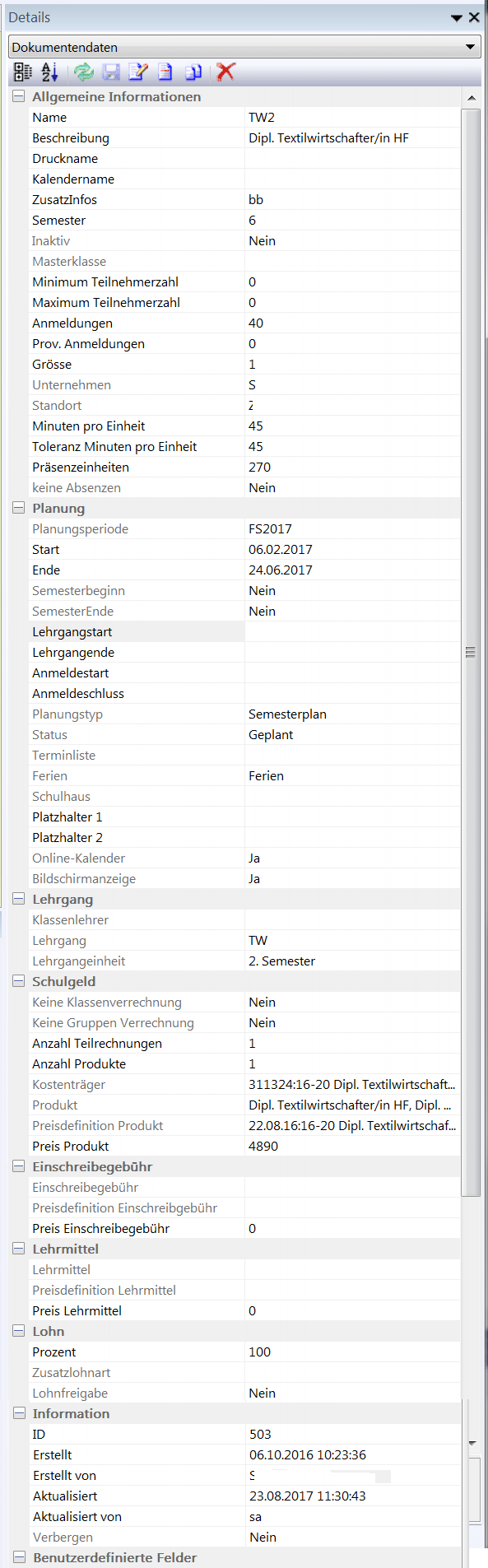
Task: Open the edit document icon
Action: tap(137, 72)
